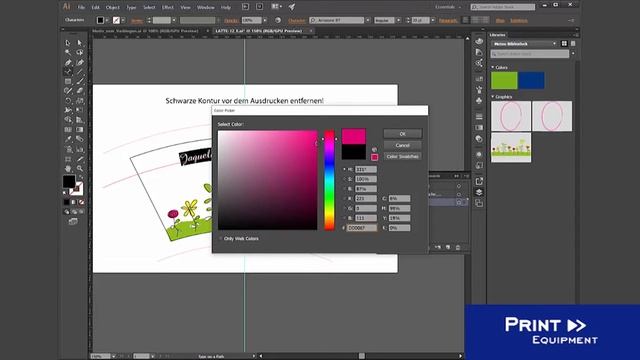Select the R red radio button
This screenshot has height=360, width=640.
click(x=344, y=198)
